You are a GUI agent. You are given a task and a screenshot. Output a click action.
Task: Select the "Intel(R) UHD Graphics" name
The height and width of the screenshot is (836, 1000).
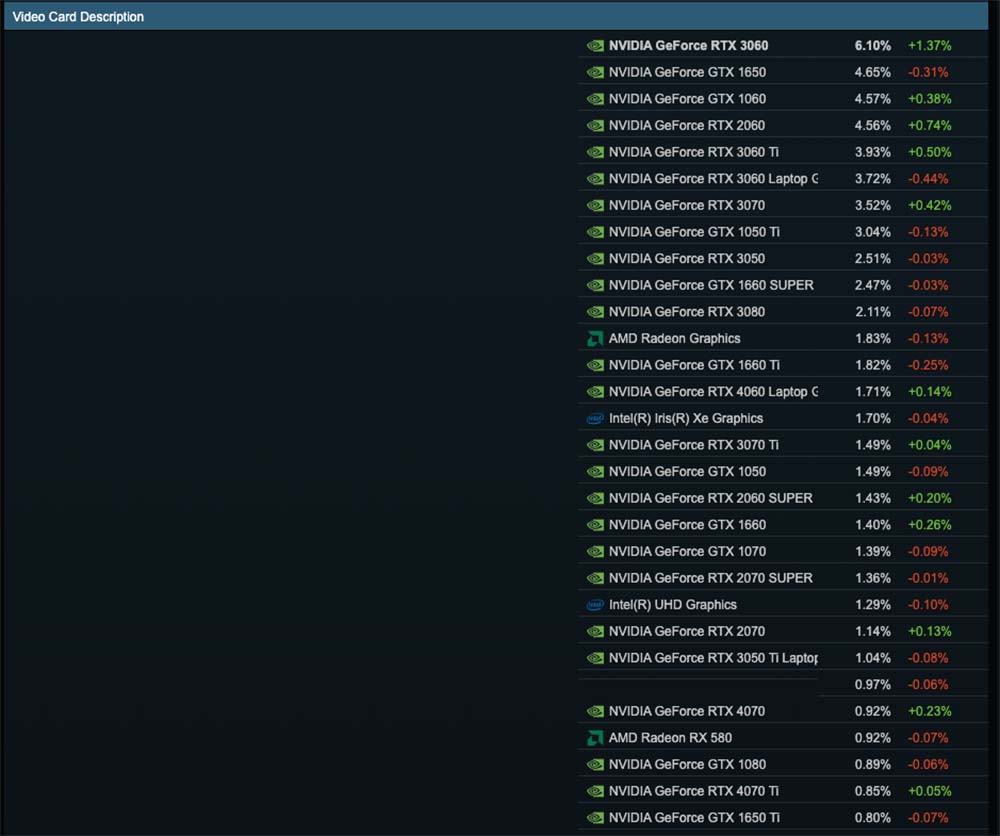coord(672,605)
